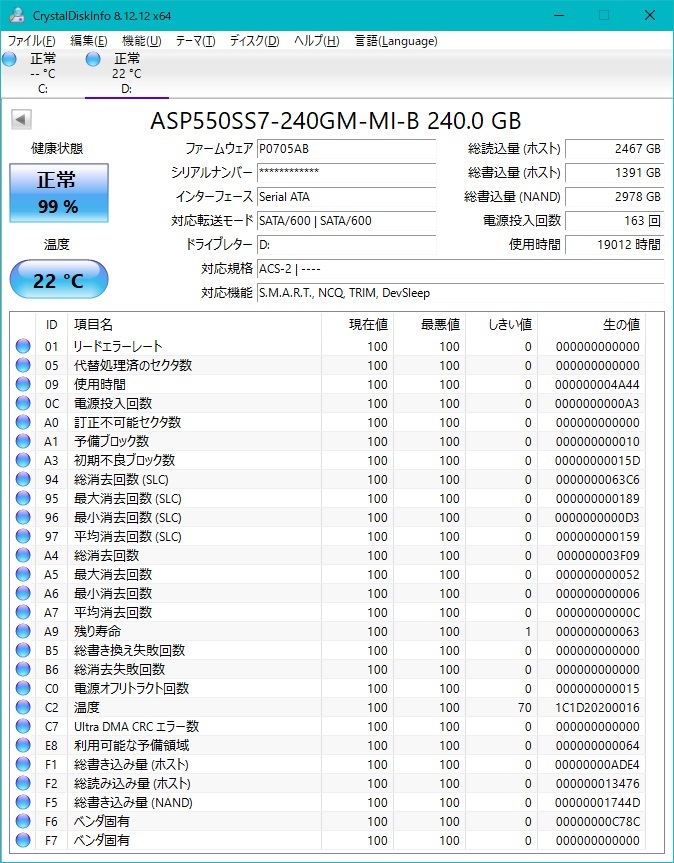Click status icon of 残り寿命 row
Image resolution: width=674 pixels, height=863 pixels.
(23, 631)
